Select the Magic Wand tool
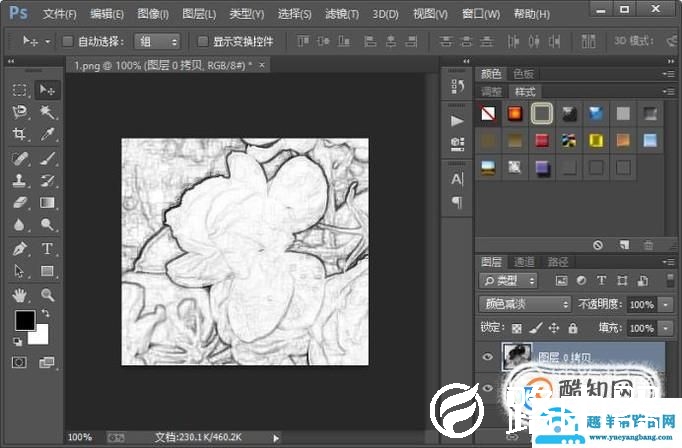This screenshot has height=448, width=682. [x=47, y=112]
